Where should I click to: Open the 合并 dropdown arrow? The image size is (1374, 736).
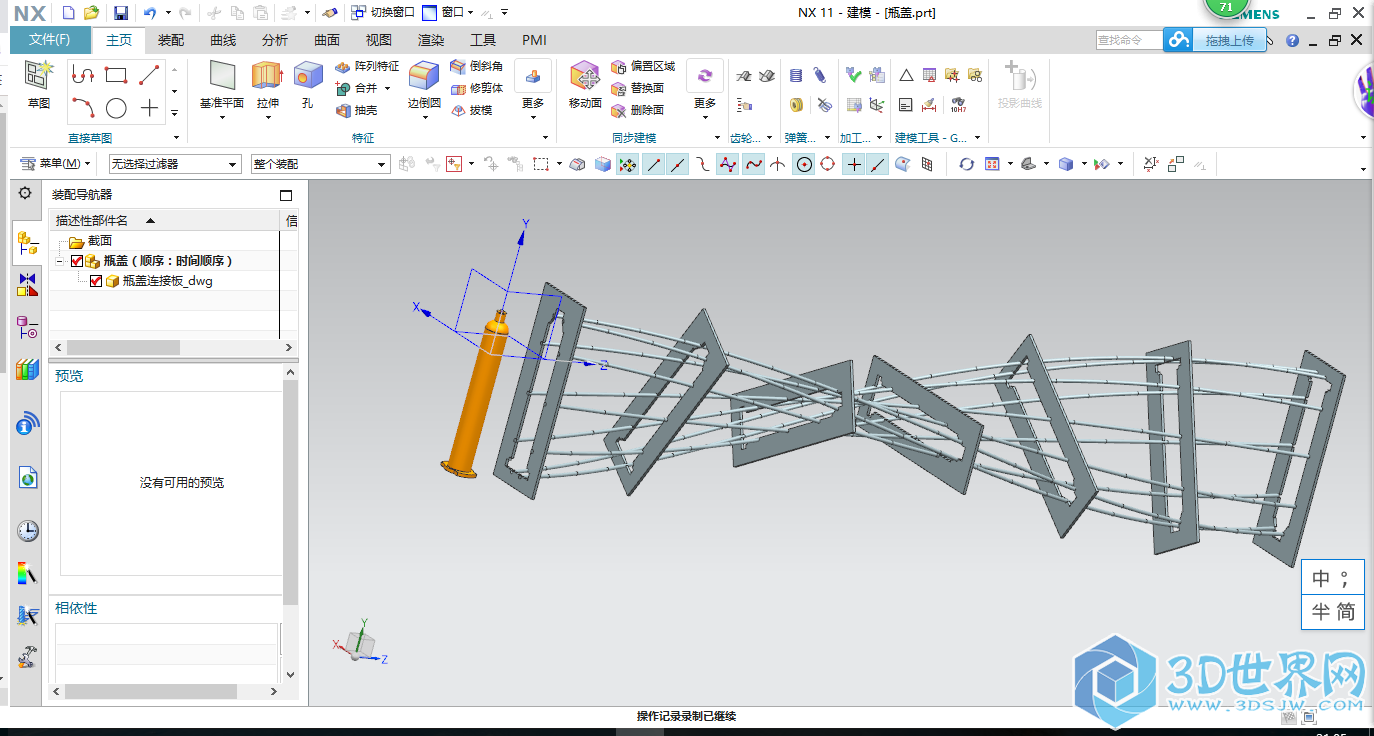388,88
